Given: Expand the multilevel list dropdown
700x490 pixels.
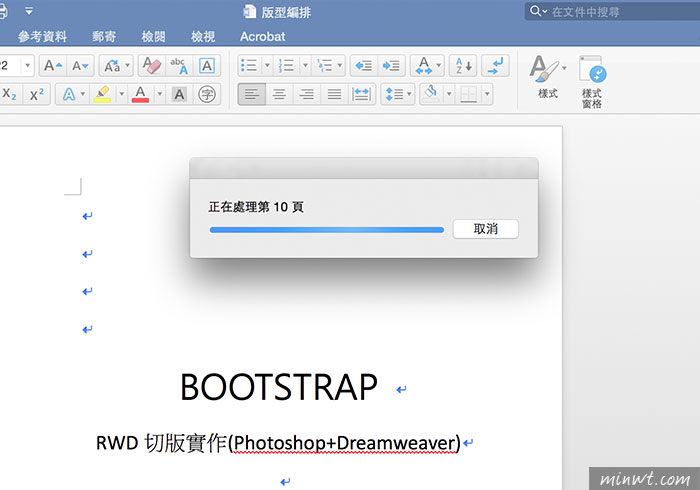Looking at the screenshot, I should [340, 66].
